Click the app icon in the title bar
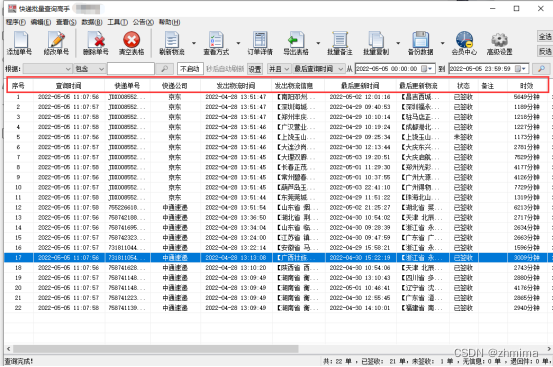Screen dimensions: 553x367 click(12, 8)
